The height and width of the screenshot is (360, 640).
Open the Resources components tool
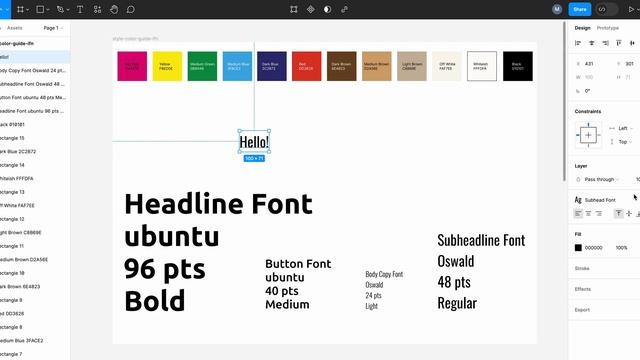coord(97,9)
